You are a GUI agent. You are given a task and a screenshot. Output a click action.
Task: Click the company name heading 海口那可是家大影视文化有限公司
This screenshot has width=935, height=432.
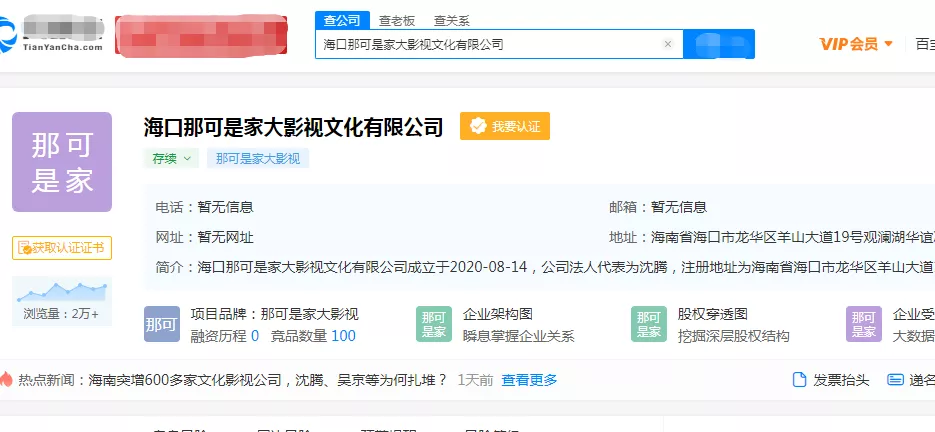pos(293,127)
